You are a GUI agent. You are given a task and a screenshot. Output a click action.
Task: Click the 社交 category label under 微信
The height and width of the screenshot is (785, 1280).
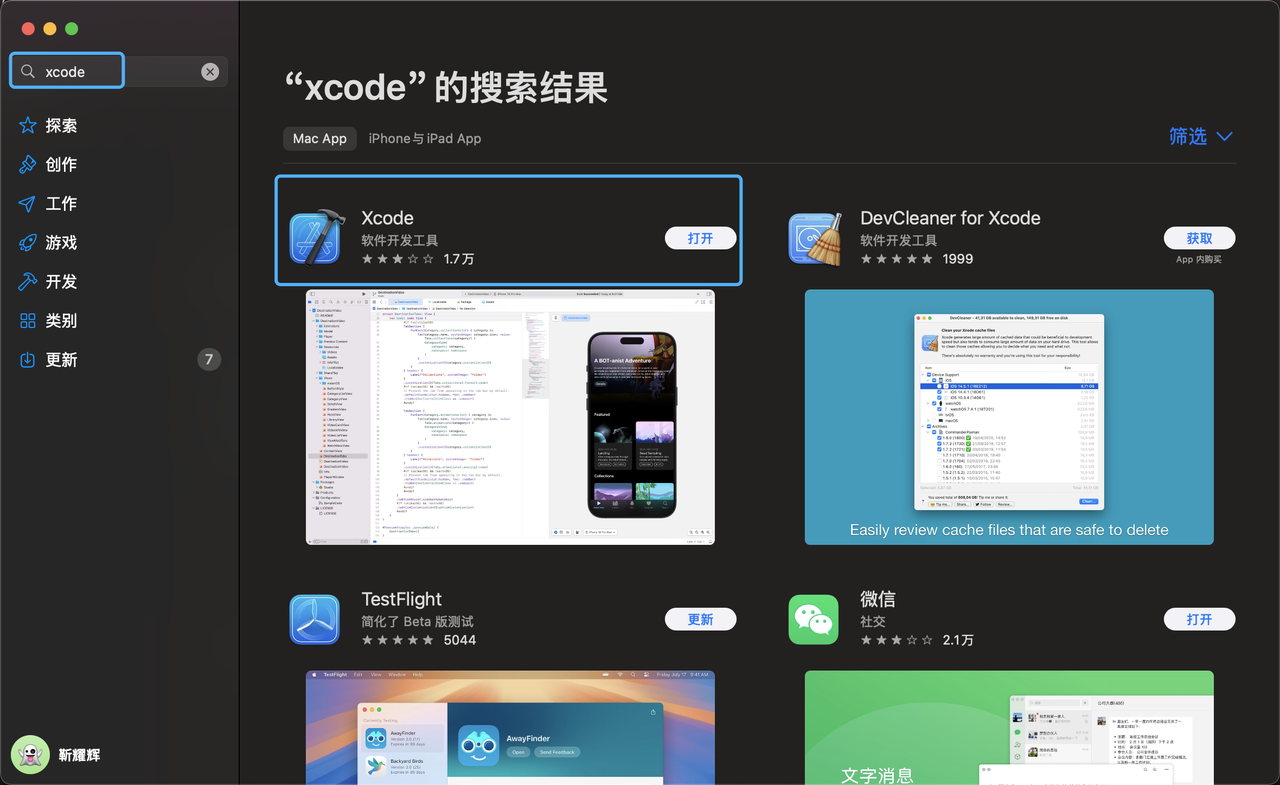click(874, 621)
